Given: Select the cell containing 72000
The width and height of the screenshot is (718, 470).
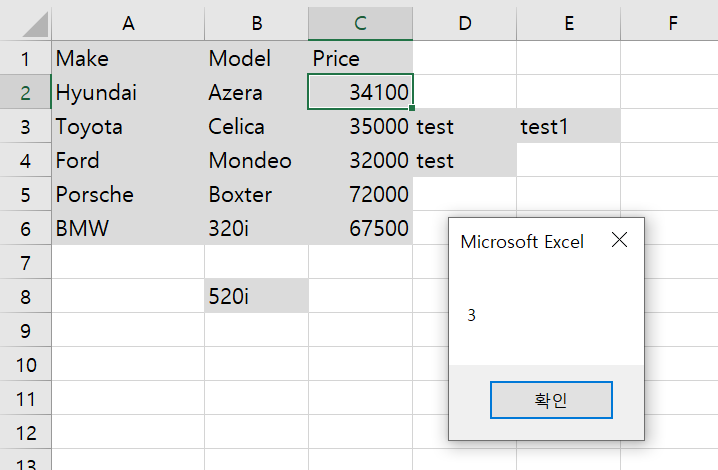Looking at the screenshot, I should (x=360, y=194).
